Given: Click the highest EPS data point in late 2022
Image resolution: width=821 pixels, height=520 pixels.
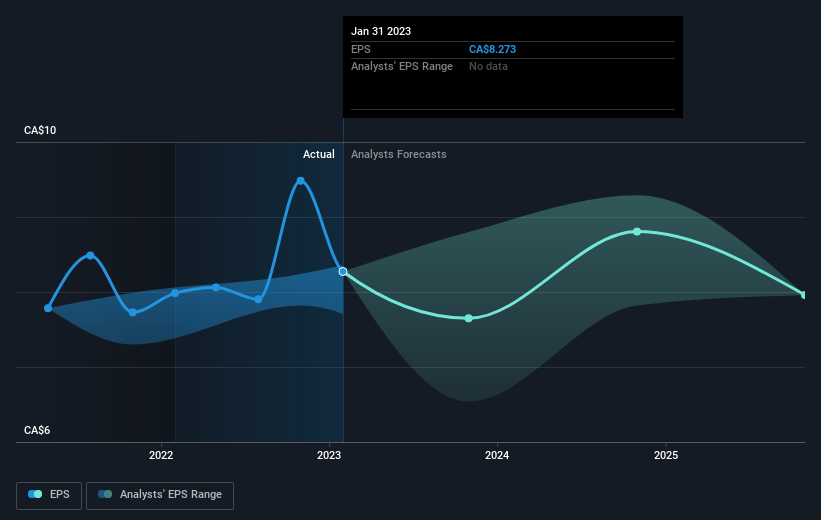Looking at the screenshot, I should 301,181.
